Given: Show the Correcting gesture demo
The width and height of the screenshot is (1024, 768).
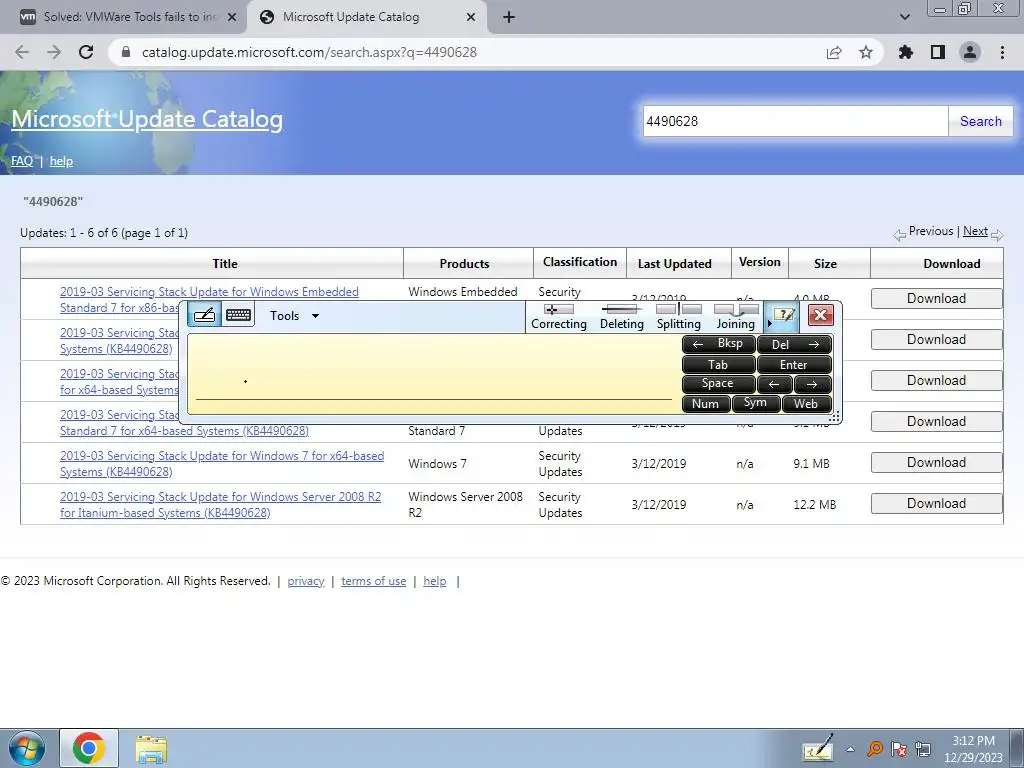Looking at the screenshot, I should pyautogui.click(x=559, y=317).
